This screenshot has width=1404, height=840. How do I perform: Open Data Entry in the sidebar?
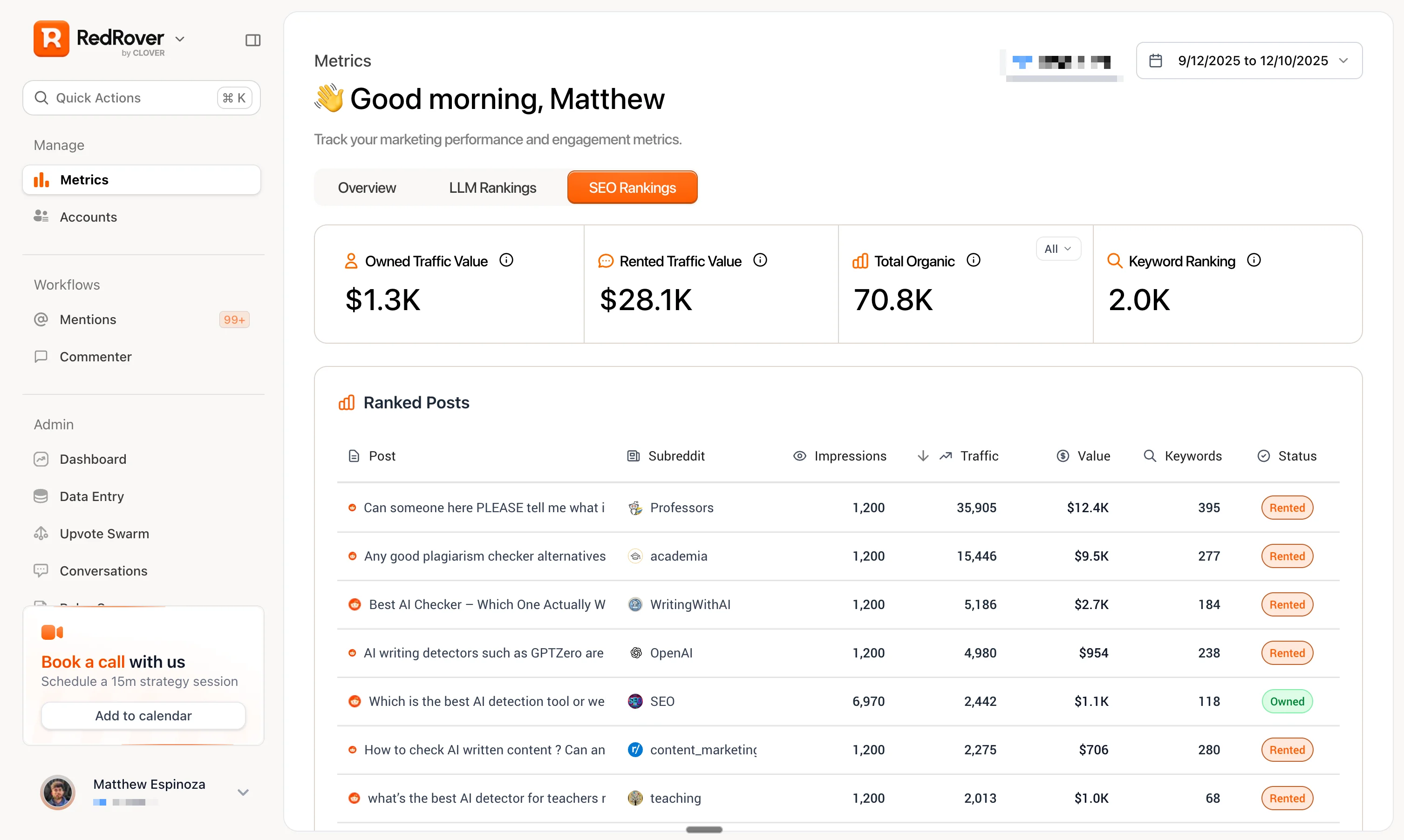pyautogui.click(x=142, y=496)
